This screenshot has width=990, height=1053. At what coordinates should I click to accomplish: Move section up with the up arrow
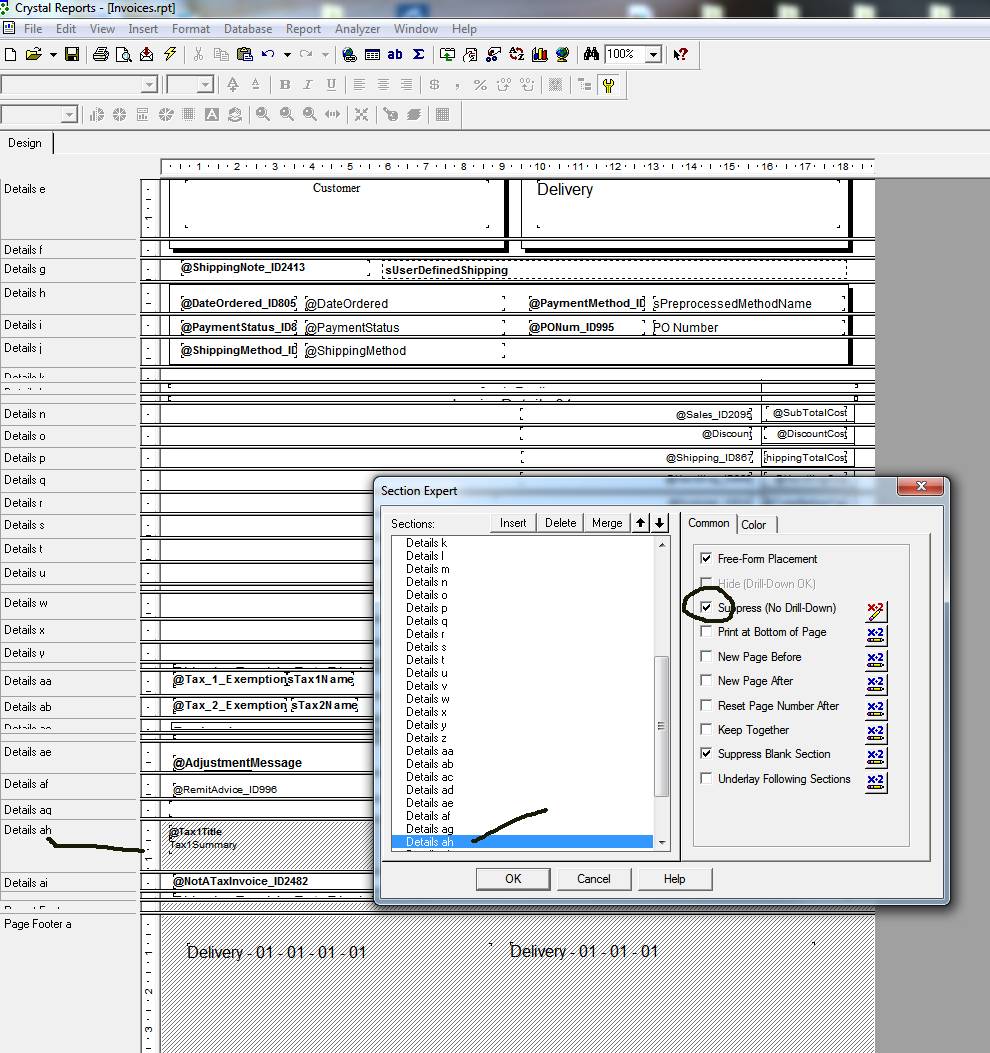[x=641, y=523]
